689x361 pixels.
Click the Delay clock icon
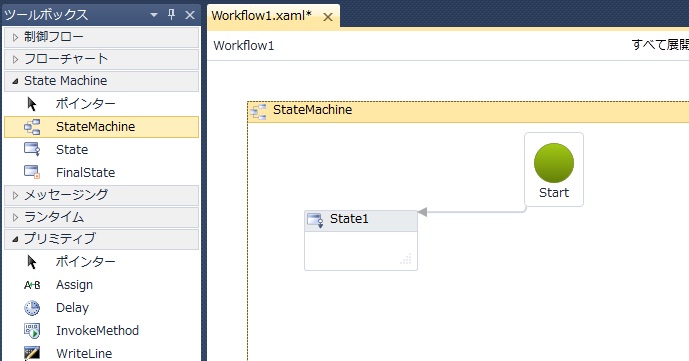32,308
